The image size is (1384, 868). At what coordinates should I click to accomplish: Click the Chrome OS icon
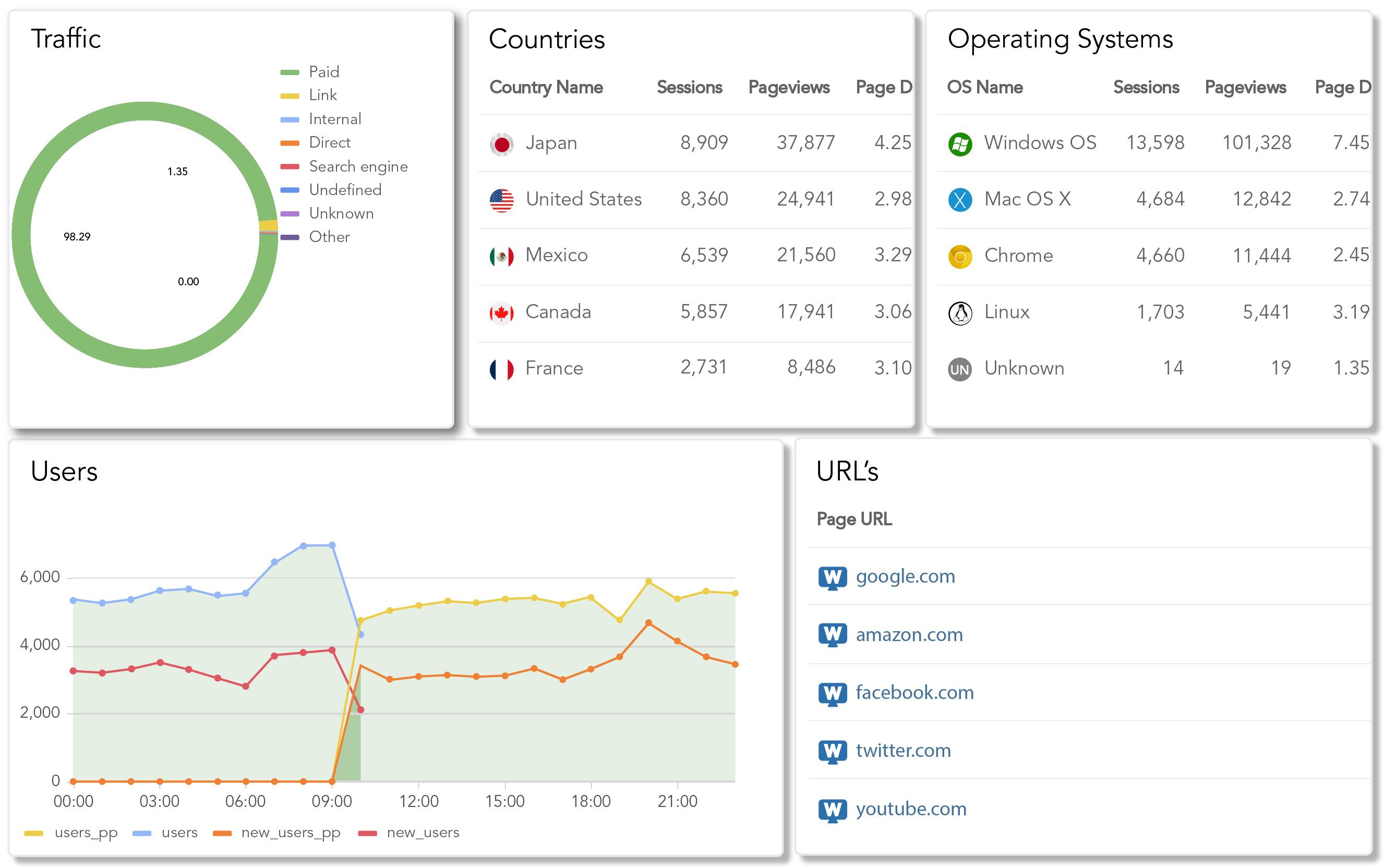[x=959, y=256]
